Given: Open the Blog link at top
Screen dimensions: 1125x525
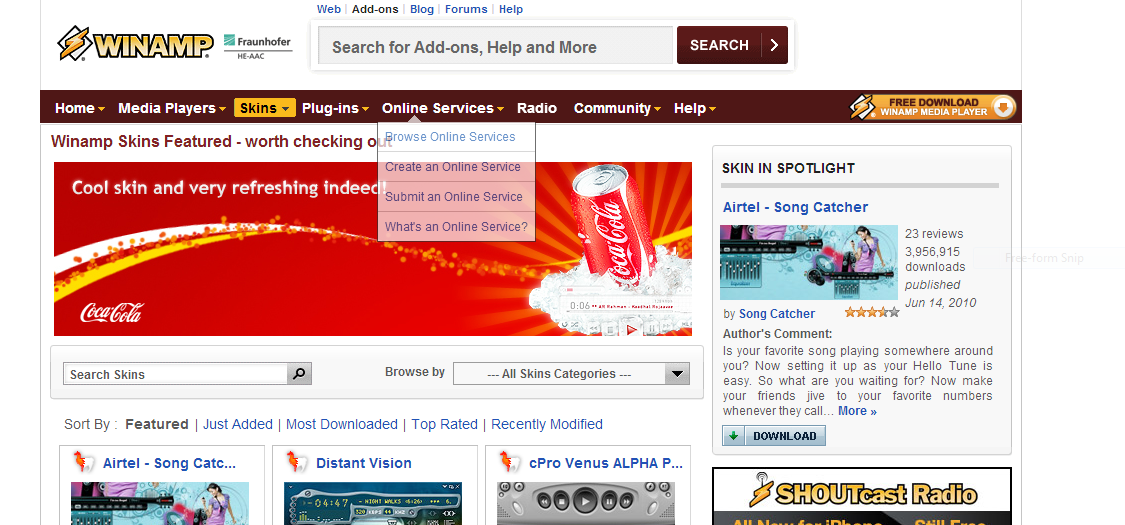Looking at the screenshot, I should (422, 9).
